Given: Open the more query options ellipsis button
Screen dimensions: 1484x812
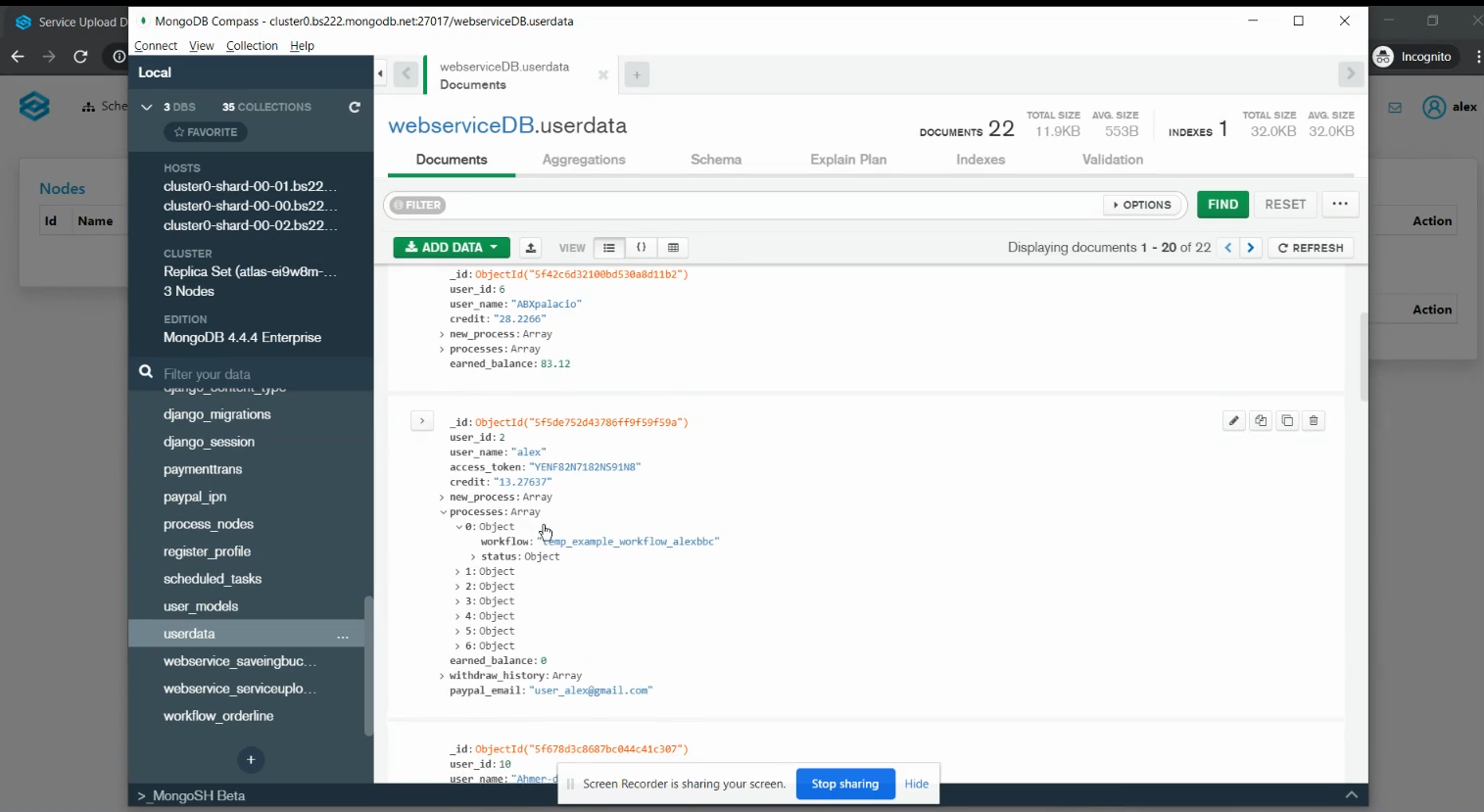Looking at the screenshot, I should pos(1340,204).
